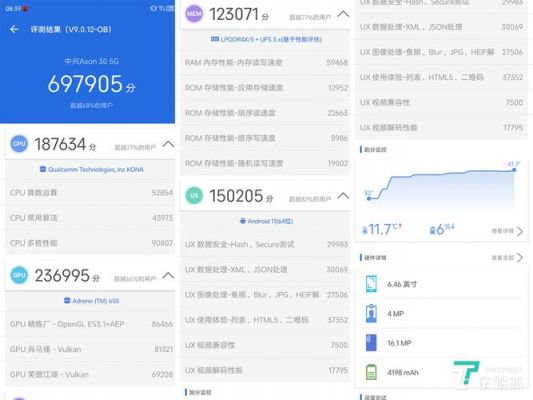Select ROM 存储性能-顺序读速度 22663 row

click(265, 113)
